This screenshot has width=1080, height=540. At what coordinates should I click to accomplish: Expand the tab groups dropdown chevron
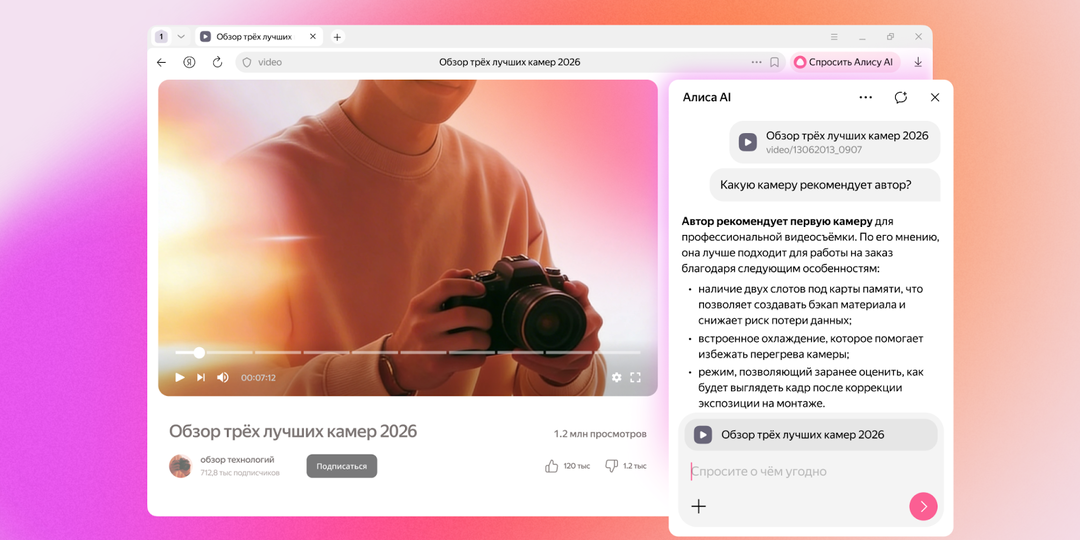click(181, 37)
